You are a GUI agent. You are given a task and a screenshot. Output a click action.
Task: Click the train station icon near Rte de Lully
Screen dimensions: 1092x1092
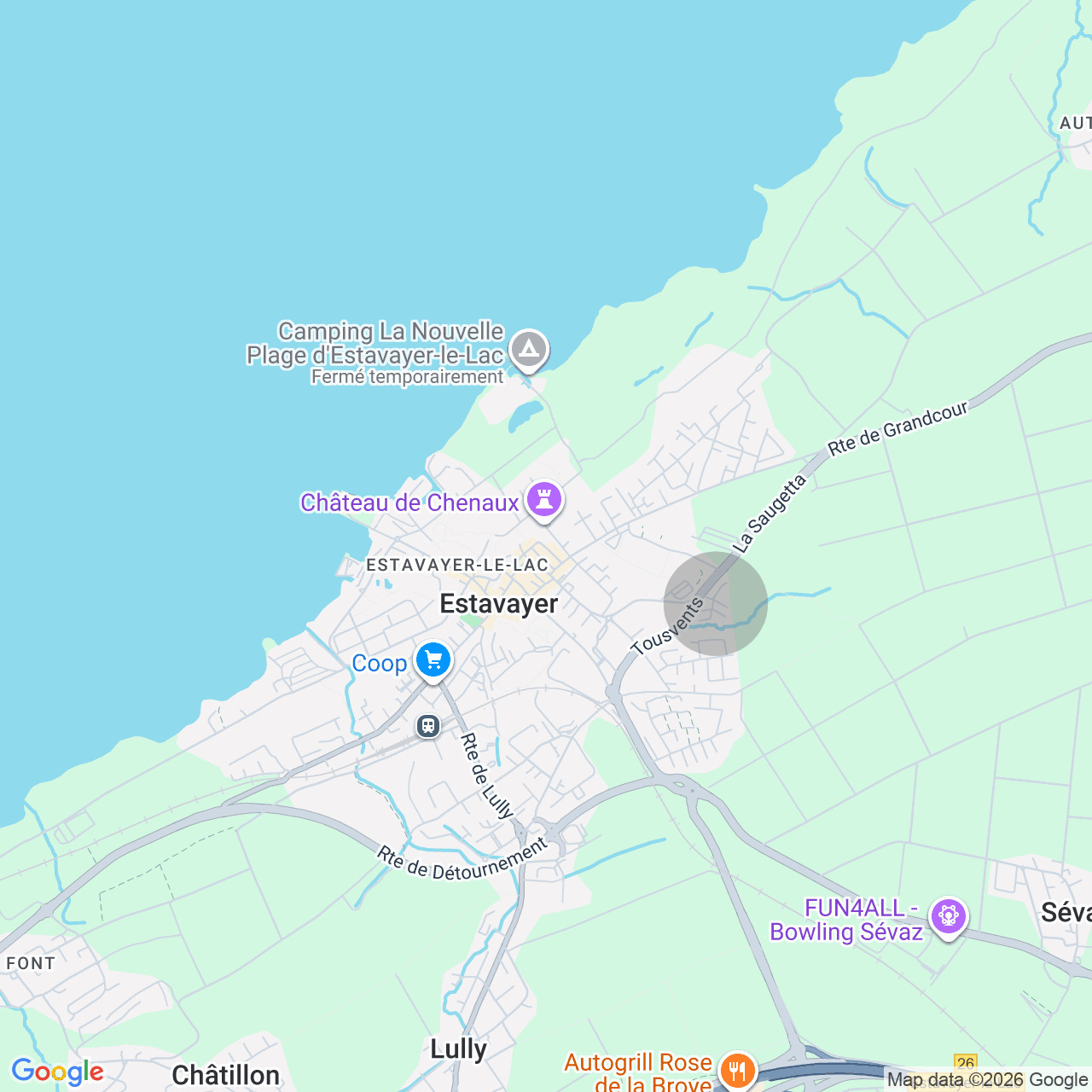427,726
